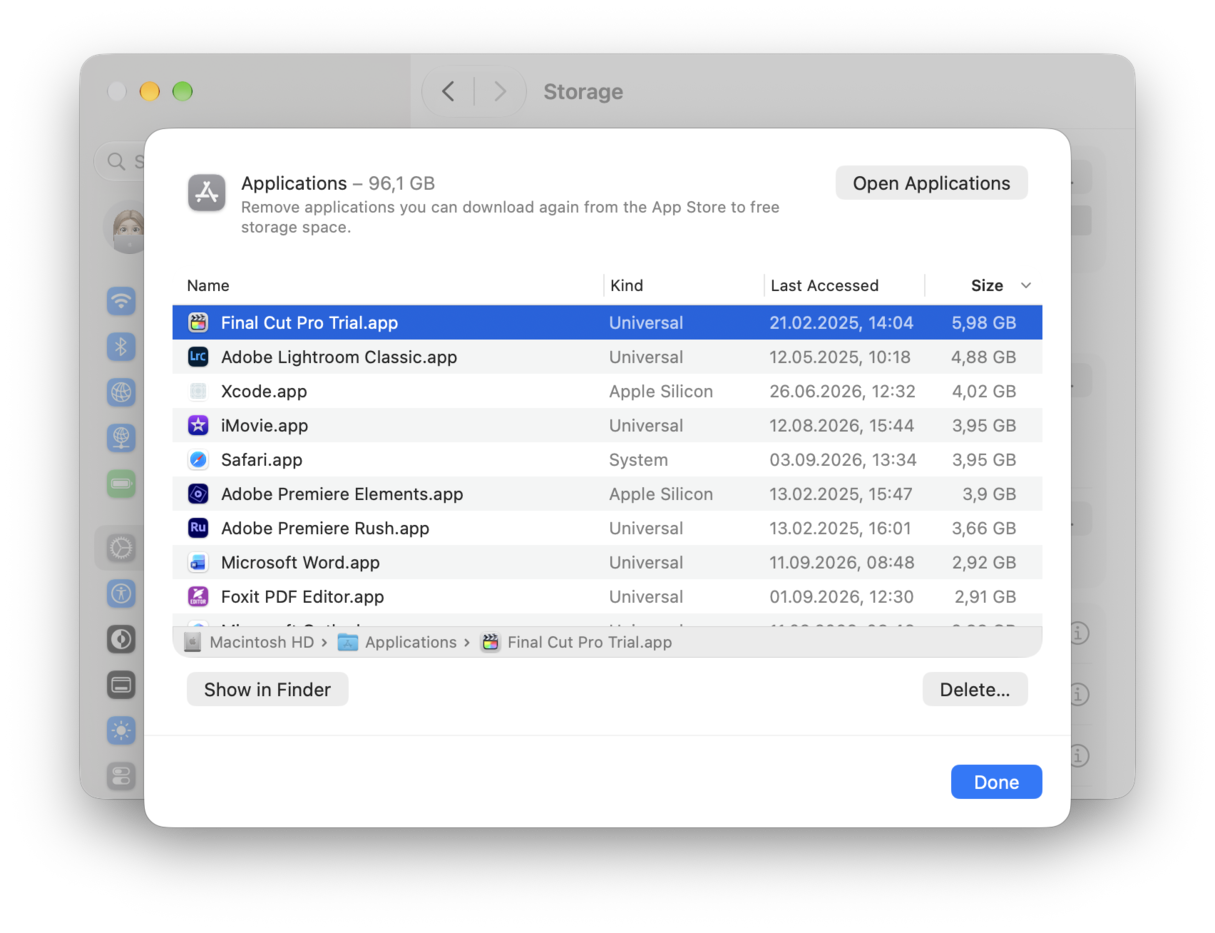Click the "Microsoft Word.app" file name
Screen dimensions: 1215x933
(300, 562)
